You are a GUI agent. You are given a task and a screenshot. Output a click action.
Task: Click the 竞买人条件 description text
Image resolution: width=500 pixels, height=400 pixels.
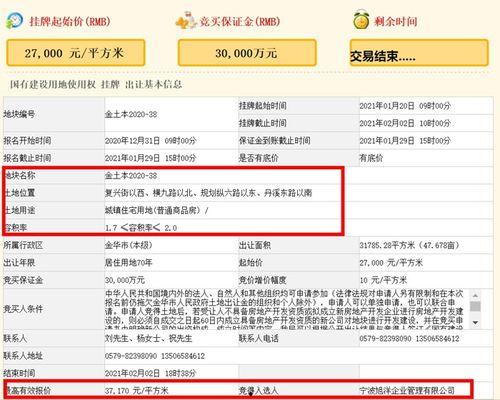click(x=284, y=309)
